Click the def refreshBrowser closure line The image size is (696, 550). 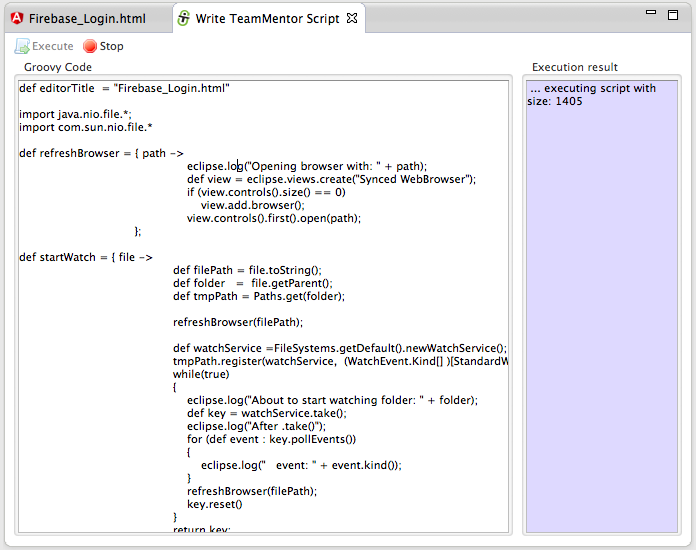coord(101,153)
